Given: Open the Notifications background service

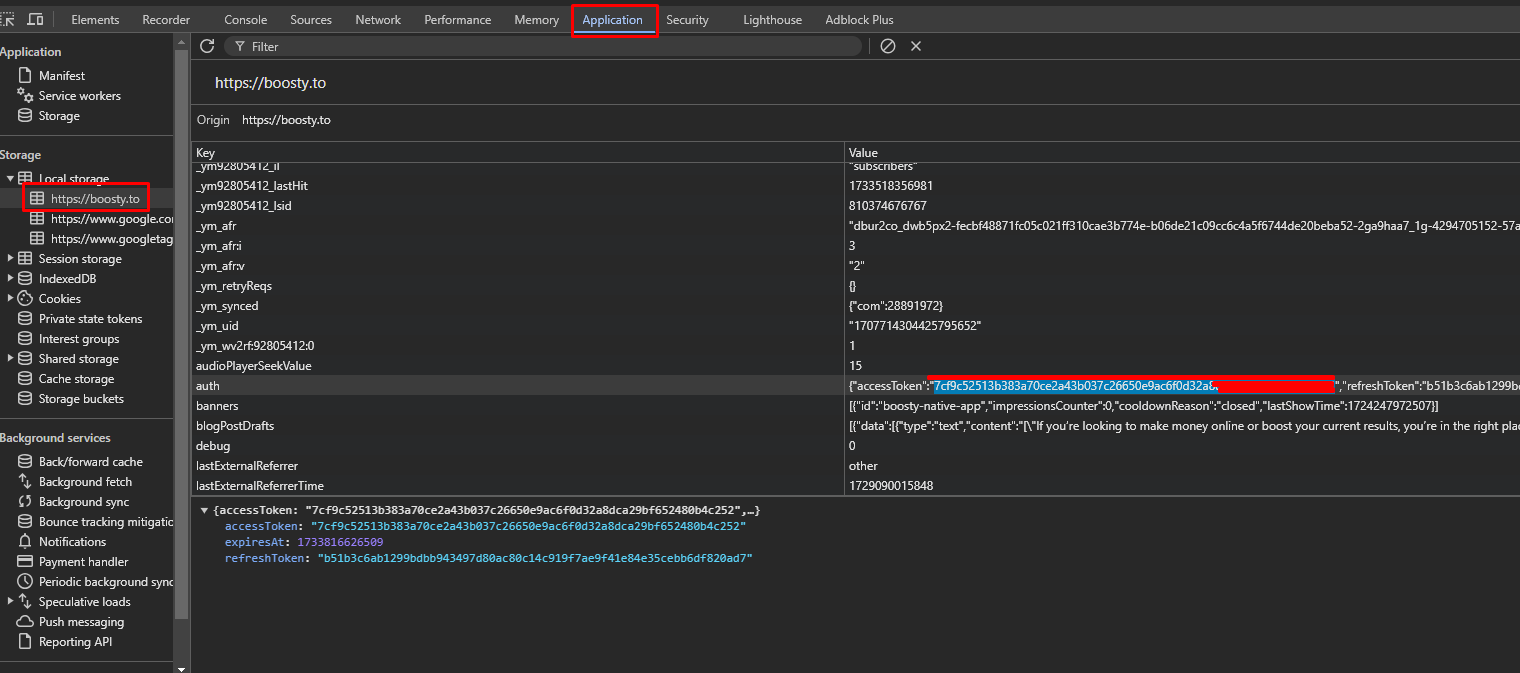Looking at the screenshot, I should click(x=72, y=542).
